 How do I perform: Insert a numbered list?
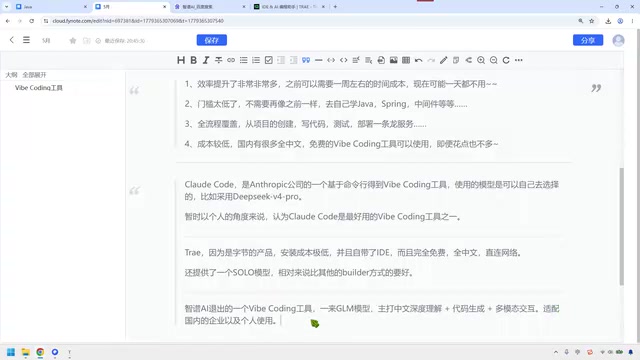256,60
